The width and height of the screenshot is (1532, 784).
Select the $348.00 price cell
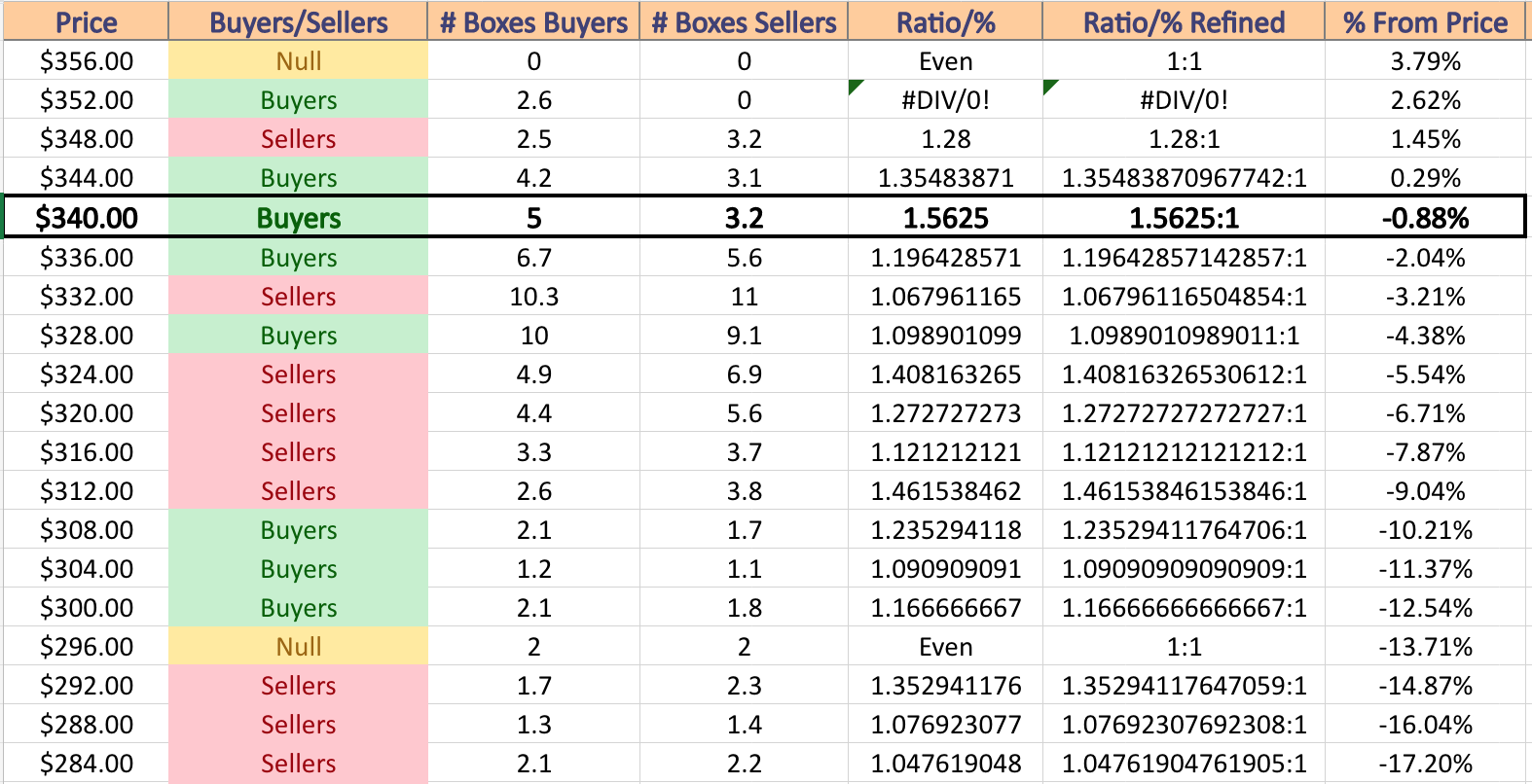click(x=86, y=139)
